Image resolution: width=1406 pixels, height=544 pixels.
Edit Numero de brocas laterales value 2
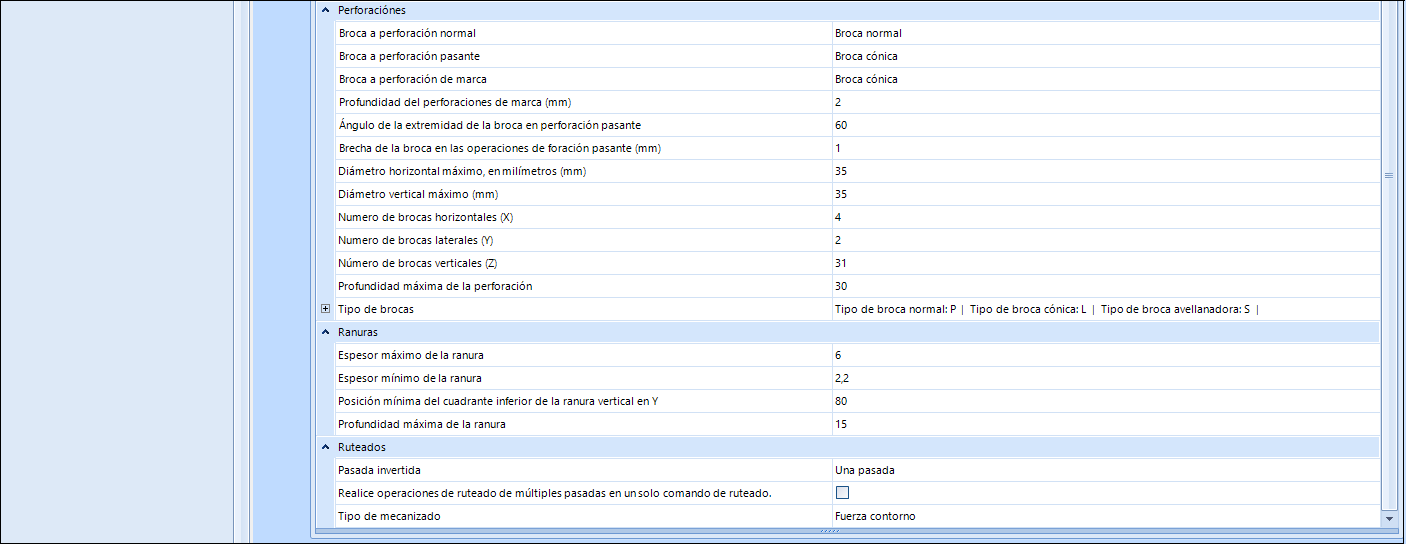pos(1105,240)
